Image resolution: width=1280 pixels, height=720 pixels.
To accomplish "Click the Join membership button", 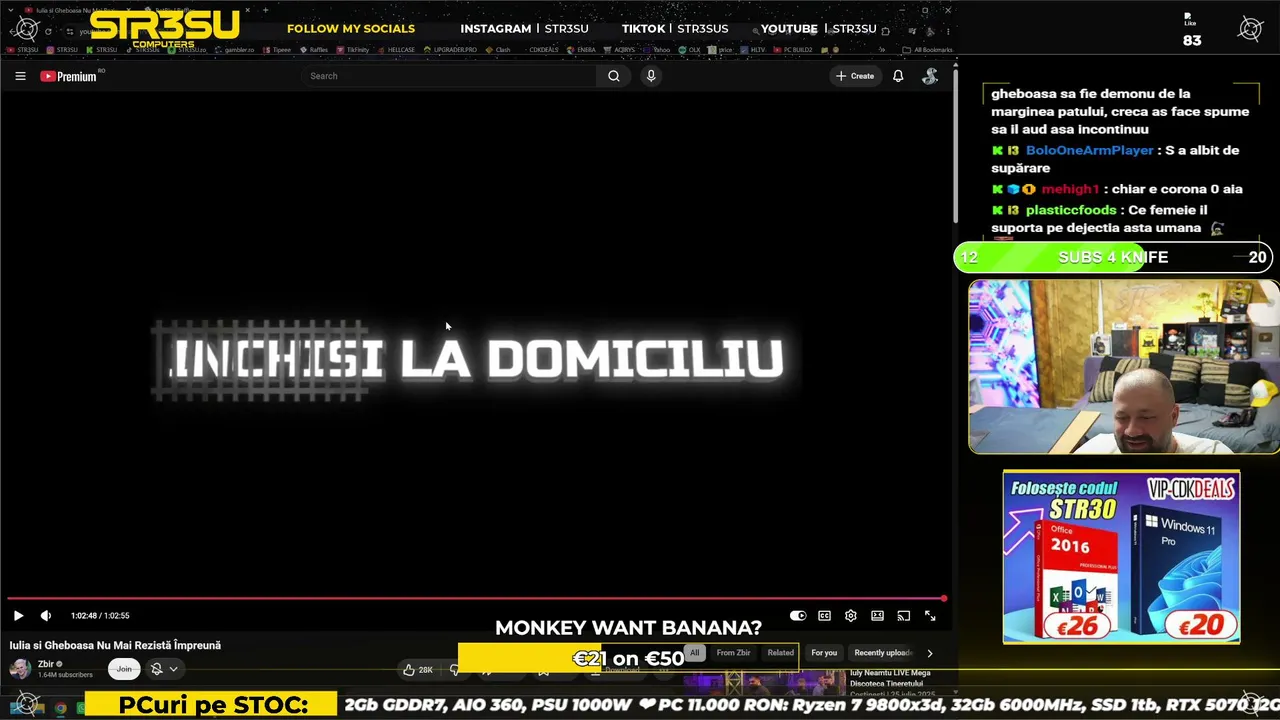I will click(124, 669).
